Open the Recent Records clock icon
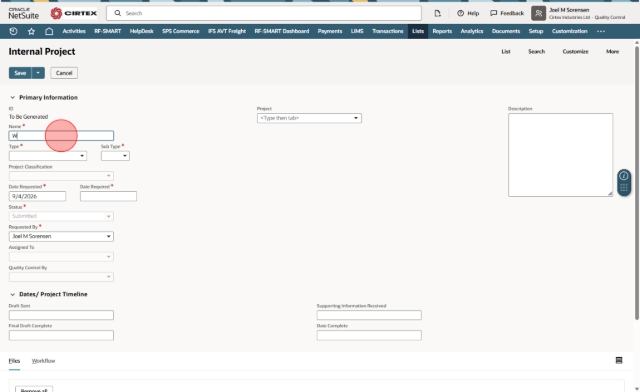Image resolution: width=640 pixels, height=392 pixels. click(13, 31)
